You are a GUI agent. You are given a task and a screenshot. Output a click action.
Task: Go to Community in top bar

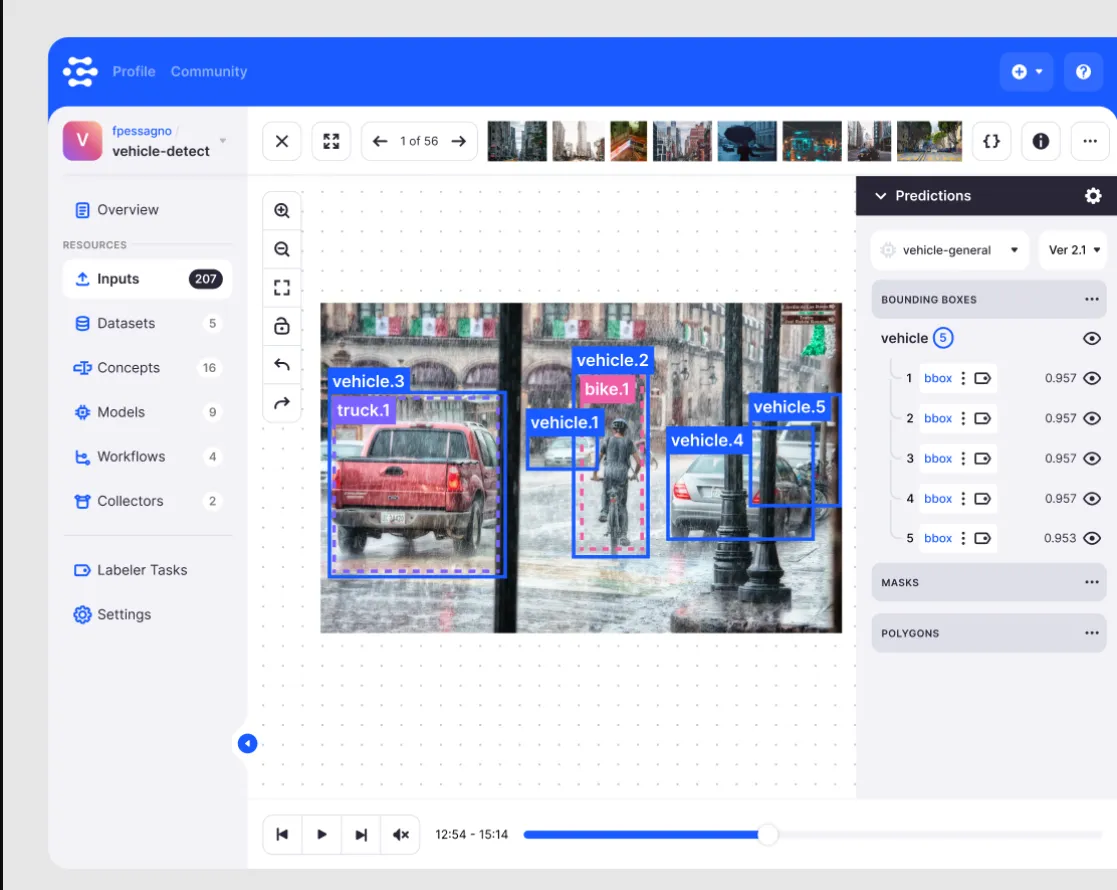click(209, 71)
